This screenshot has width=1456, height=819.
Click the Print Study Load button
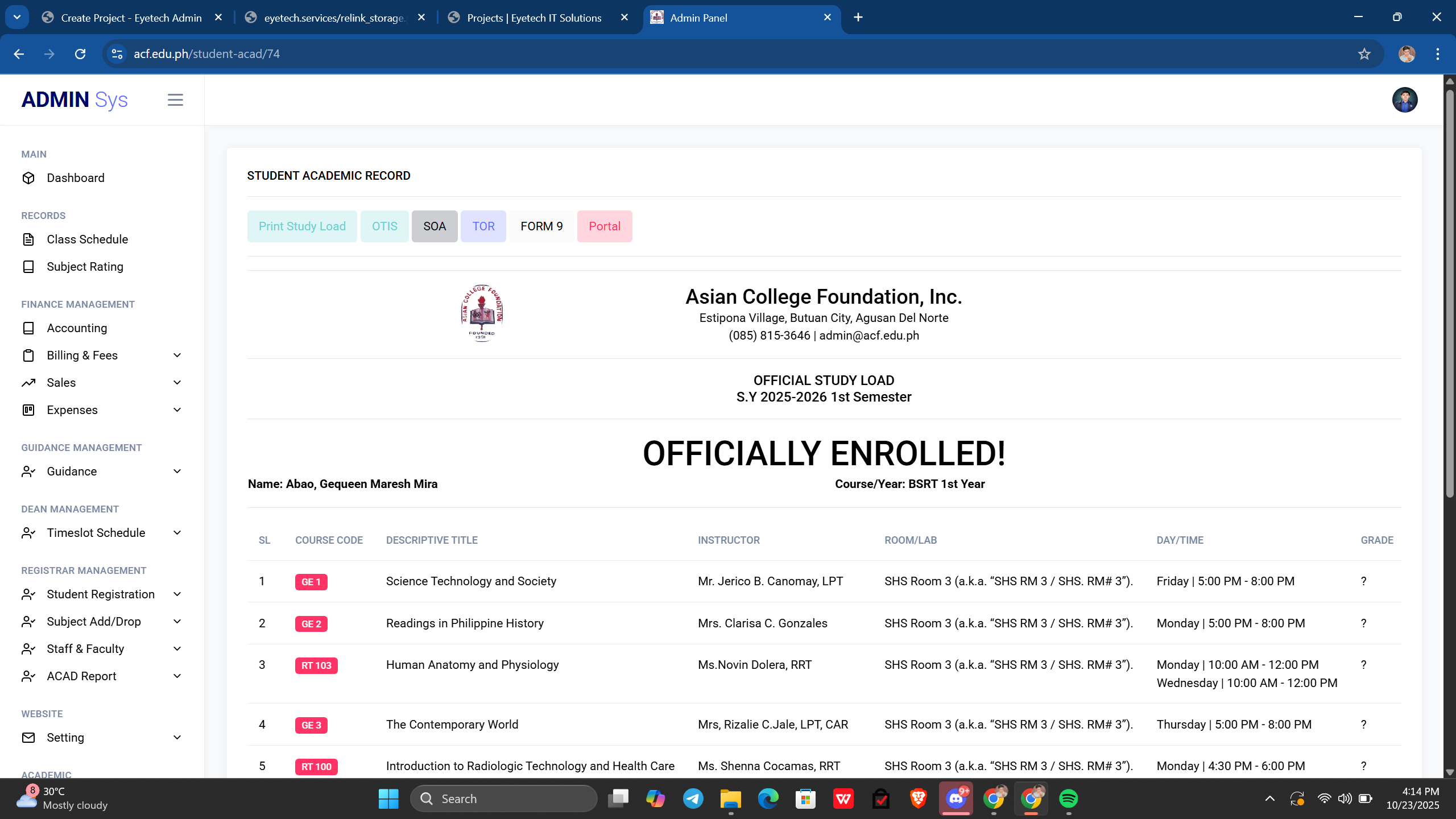(302, 226)
